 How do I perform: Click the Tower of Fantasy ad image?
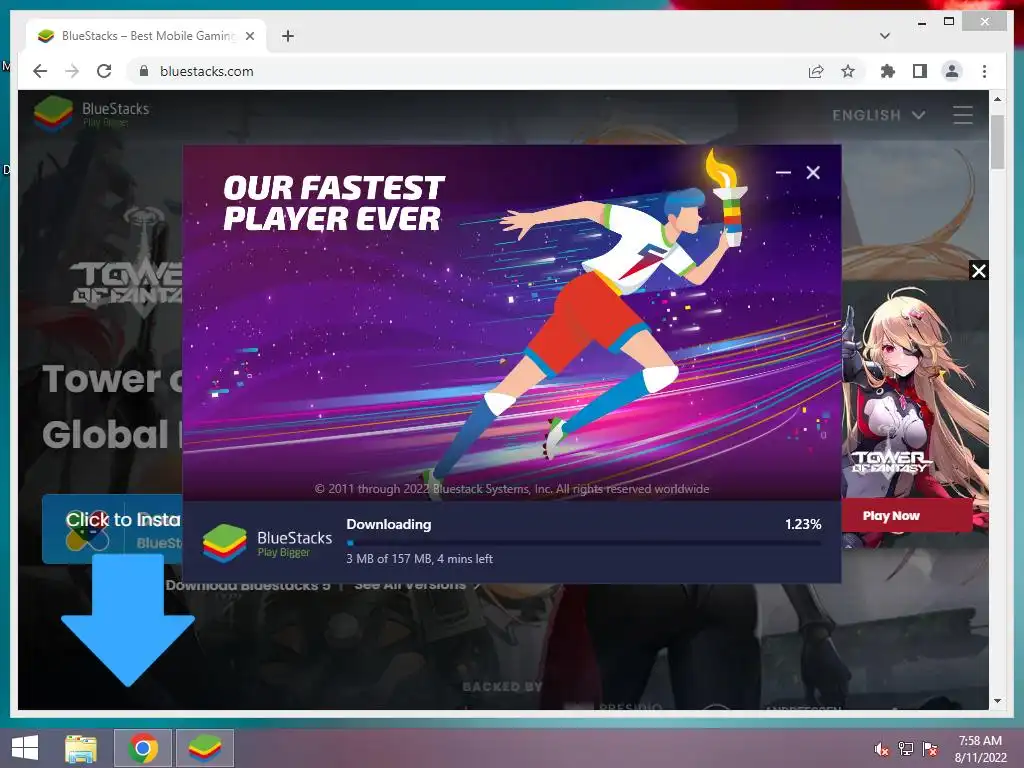pos(914,392)
